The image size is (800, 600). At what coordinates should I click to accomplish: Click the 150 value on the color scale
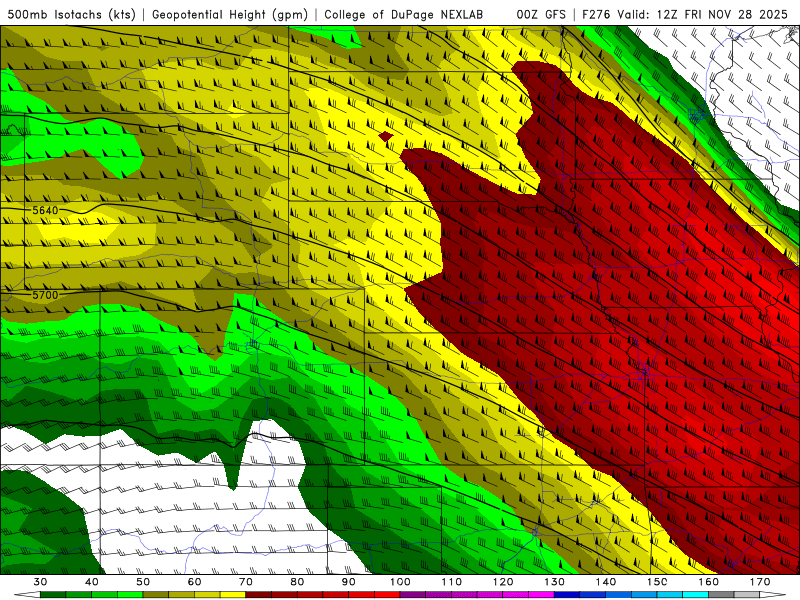tap(657, 582)
